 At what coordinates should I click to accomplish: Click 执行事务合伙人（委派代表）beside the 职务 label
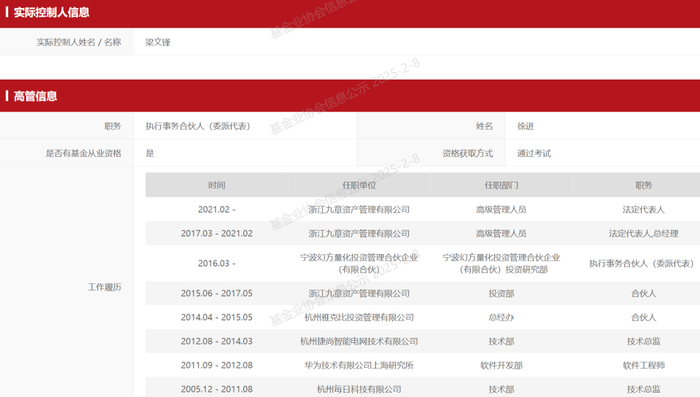198,126
